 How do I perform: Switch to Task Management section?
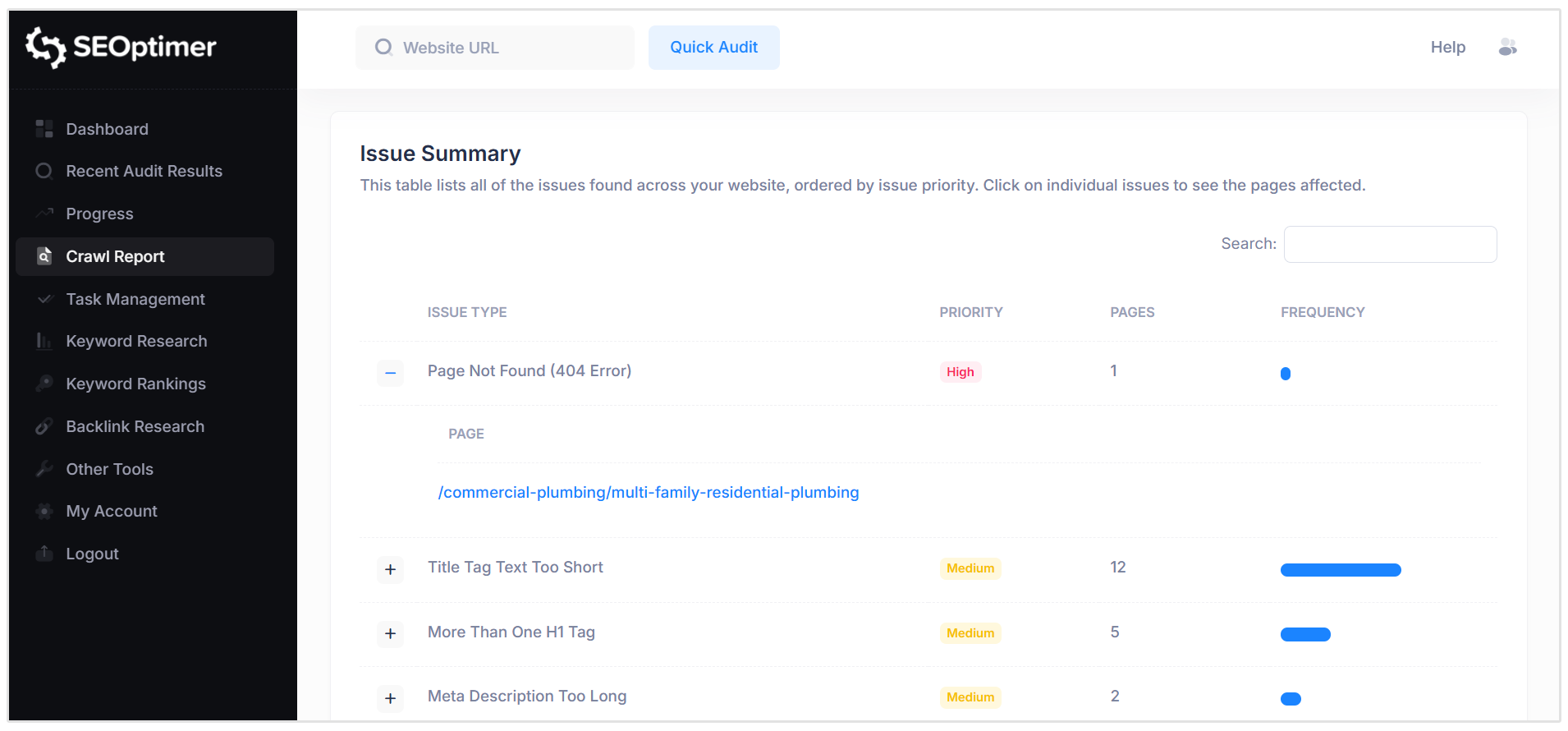coord(135,299)
